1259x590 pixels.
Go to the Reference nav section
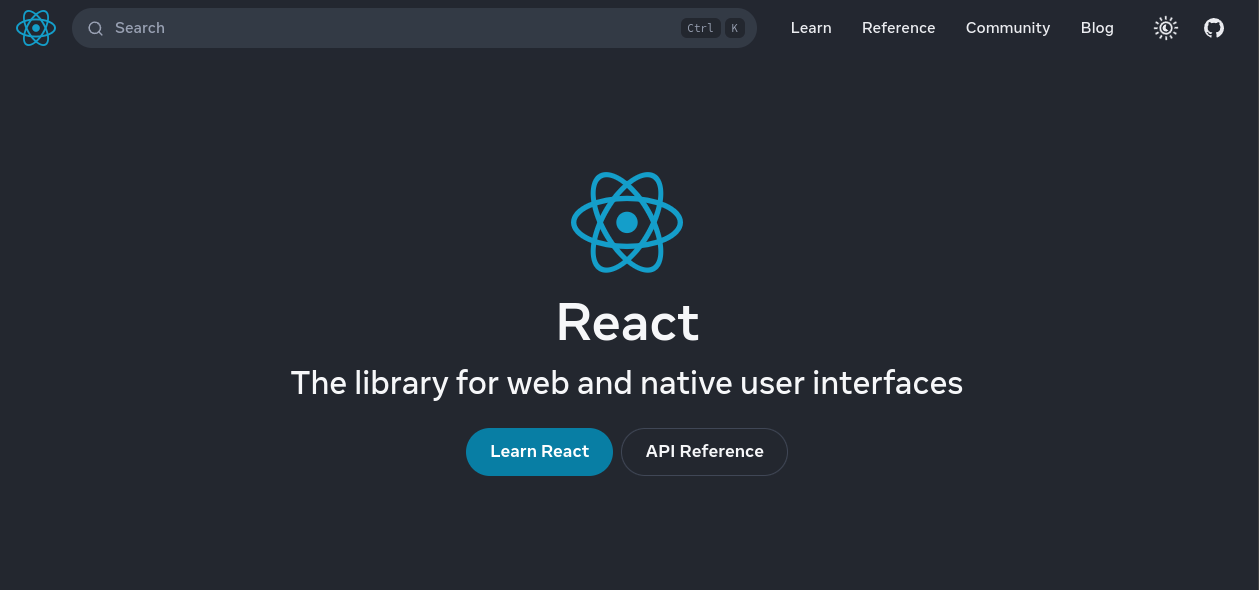tap(898, 28)
